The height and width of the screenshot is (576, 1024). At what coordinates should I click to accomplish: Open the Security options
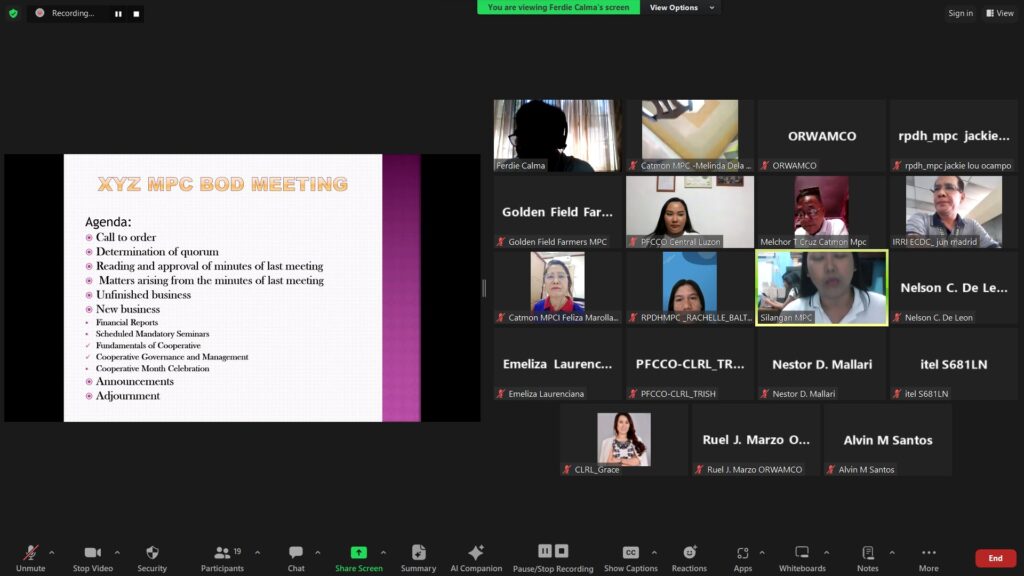[x=152, y=558]
